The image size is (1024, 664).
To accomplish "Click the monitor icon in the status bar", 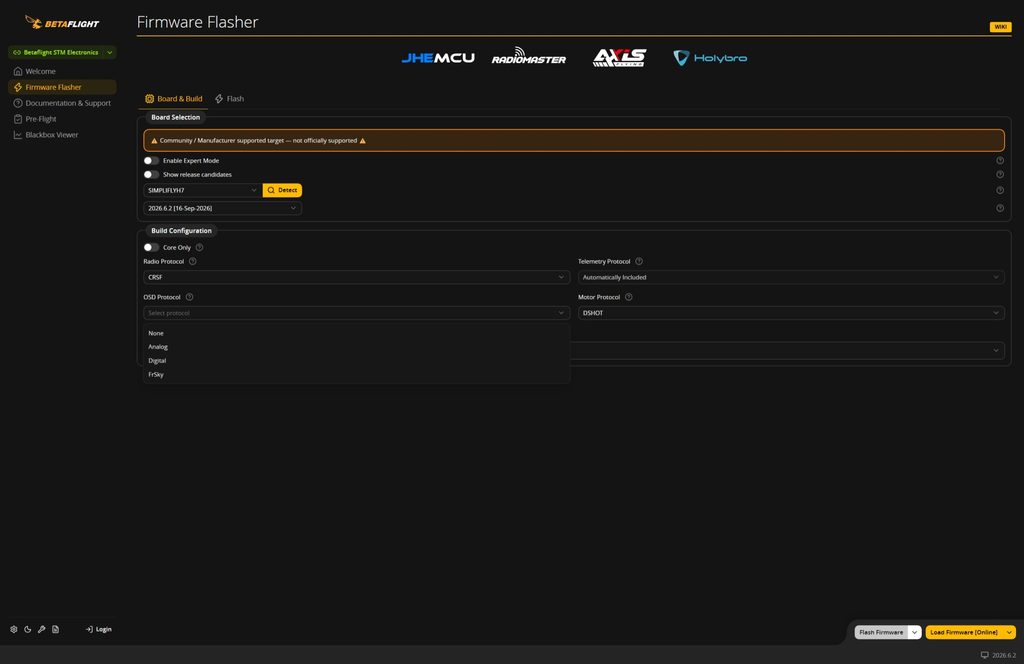I will [x=984, y=655].
